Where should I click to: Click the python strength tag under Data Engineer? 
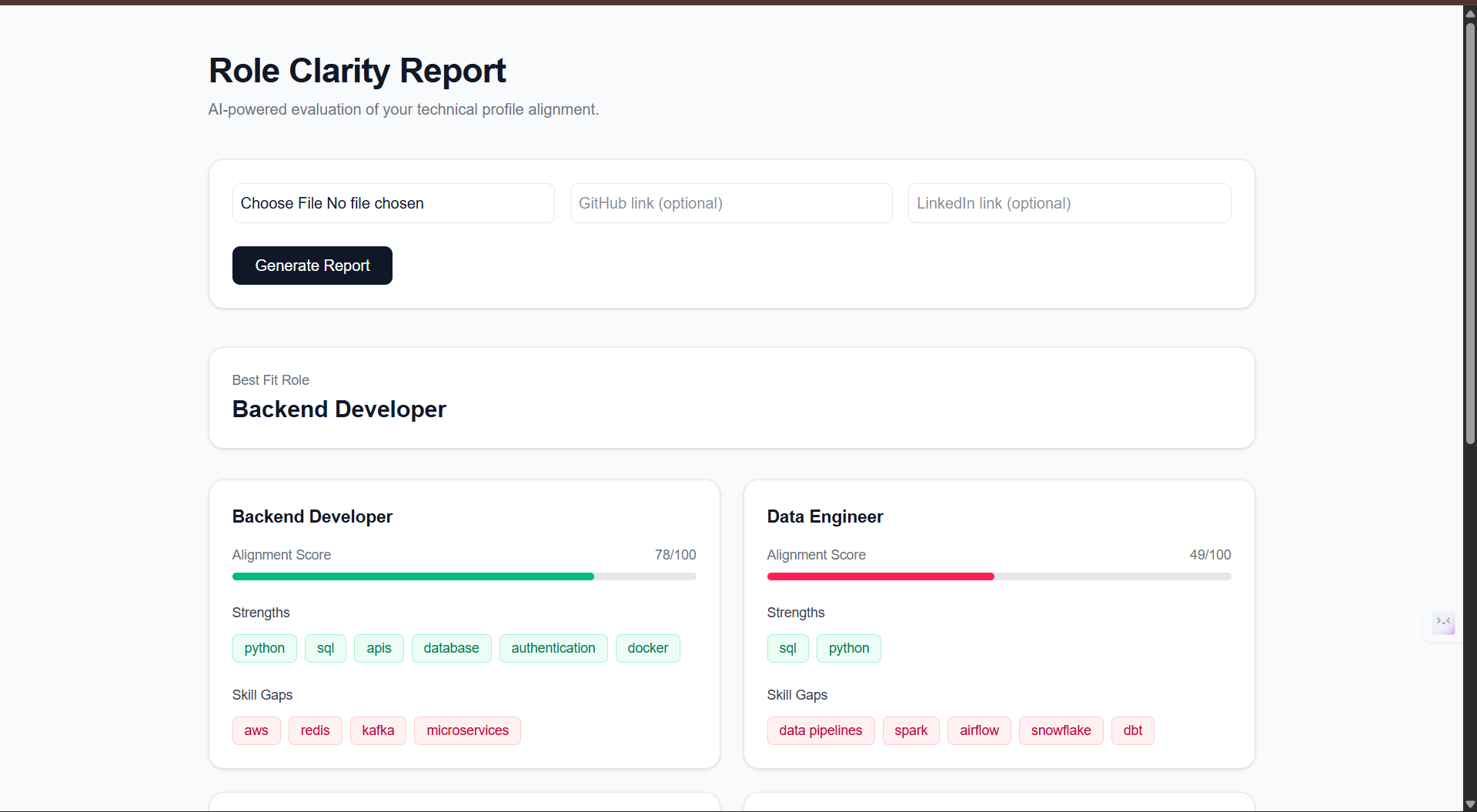point(849,648)
